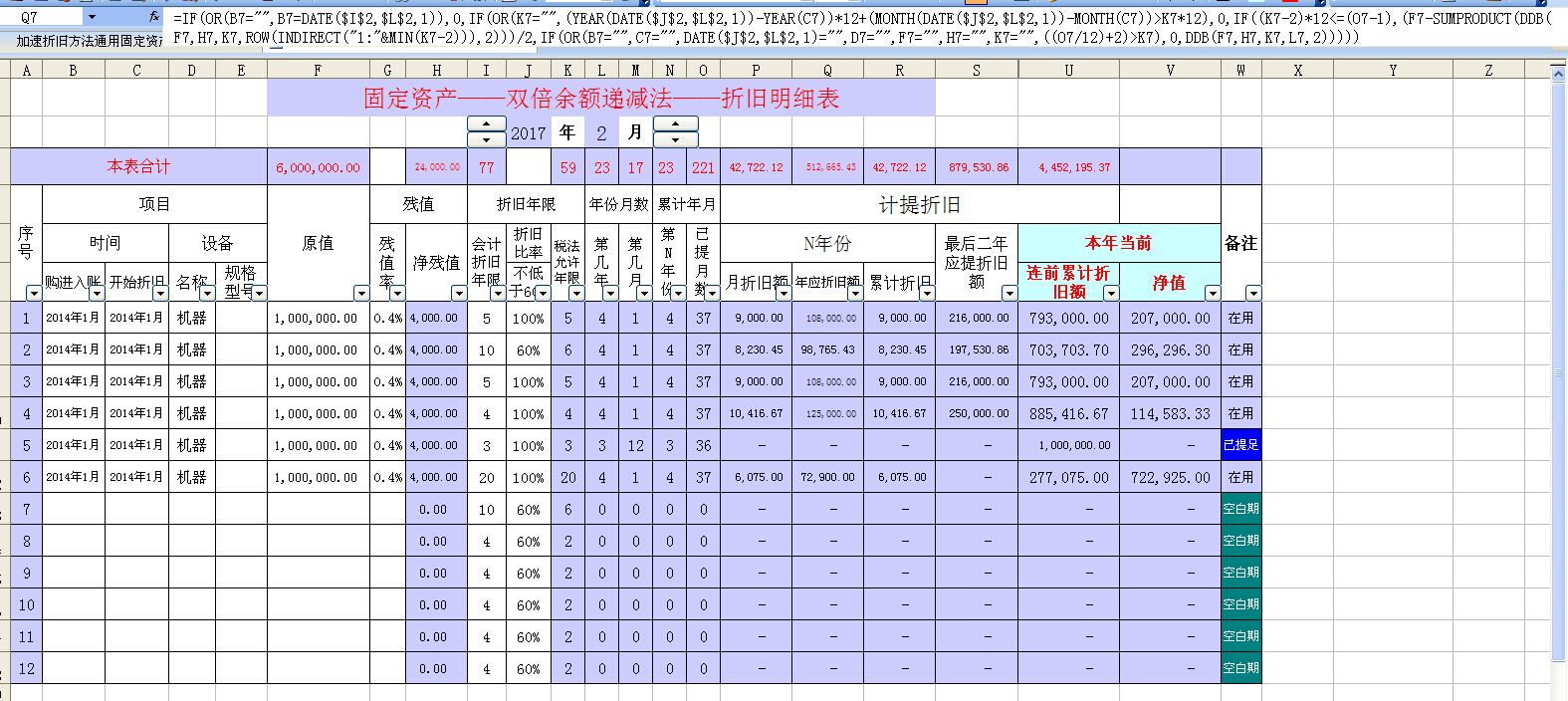The width and height of the screenshot is (1568, 701).
Task: Click row 1 净值 cell 207,000.00
Action: pos(1170,319)
